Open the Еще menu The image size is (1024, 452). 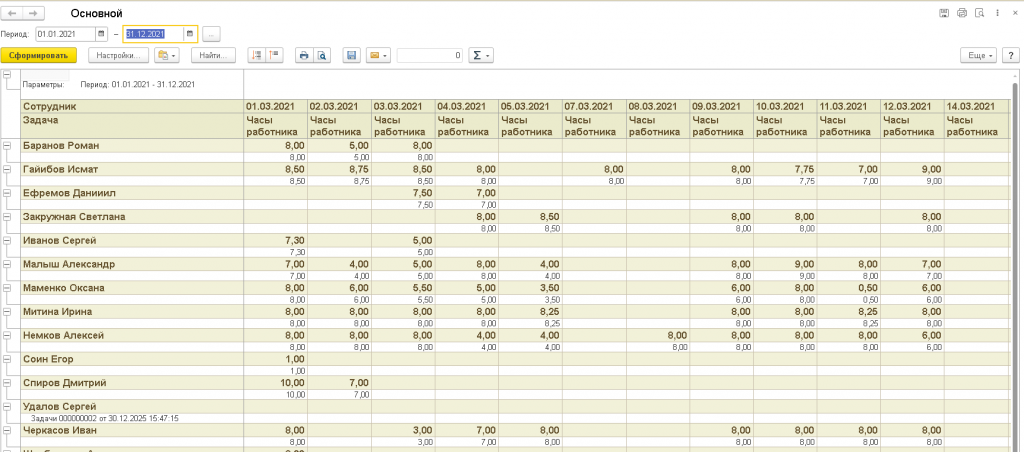pos(980,56)
